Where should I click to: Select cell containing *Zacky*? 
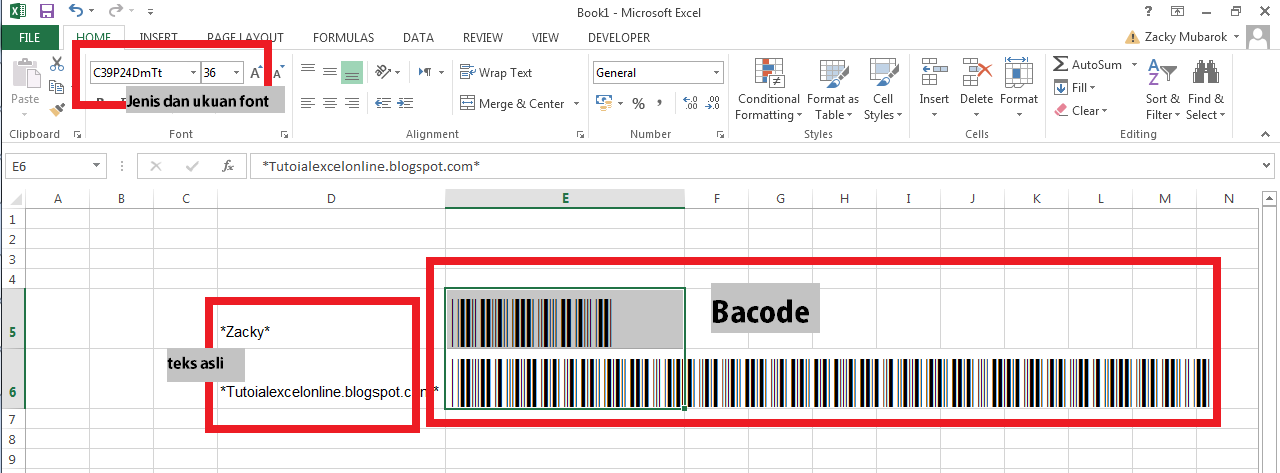click(331, 318)
